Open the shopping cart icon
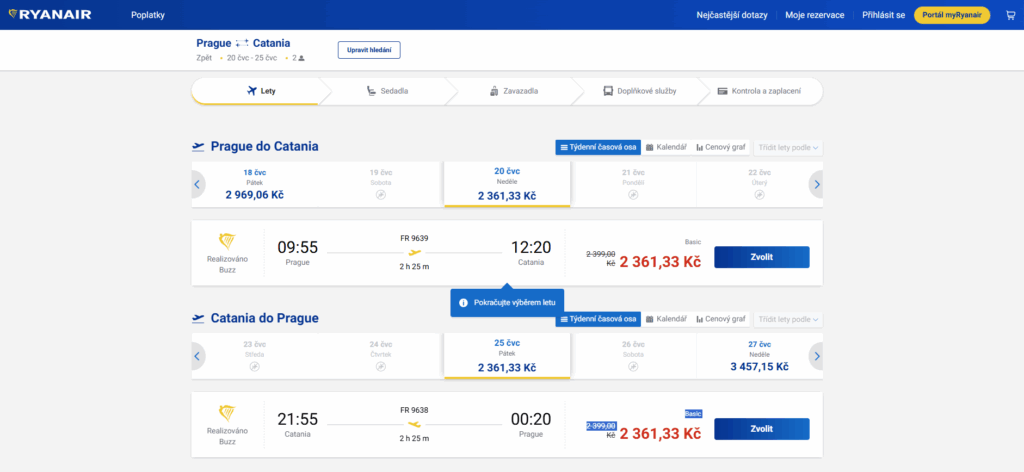The height and width of the screenshot is (472, 1024). (x=1010, y=15)
